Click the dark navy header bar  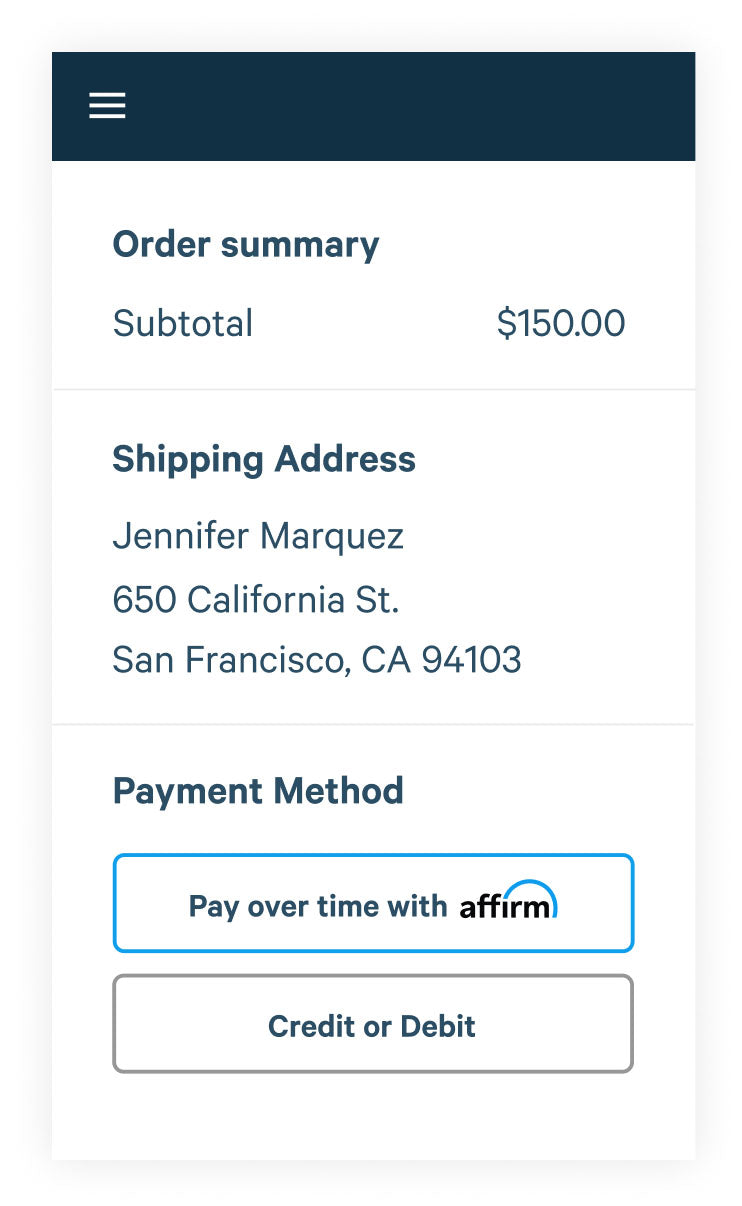pos(400,106)
